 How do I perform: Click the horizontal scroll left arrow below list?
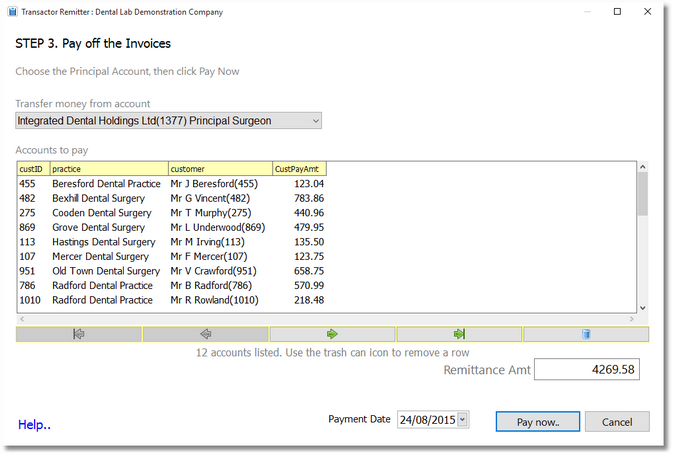coord(22,319)
